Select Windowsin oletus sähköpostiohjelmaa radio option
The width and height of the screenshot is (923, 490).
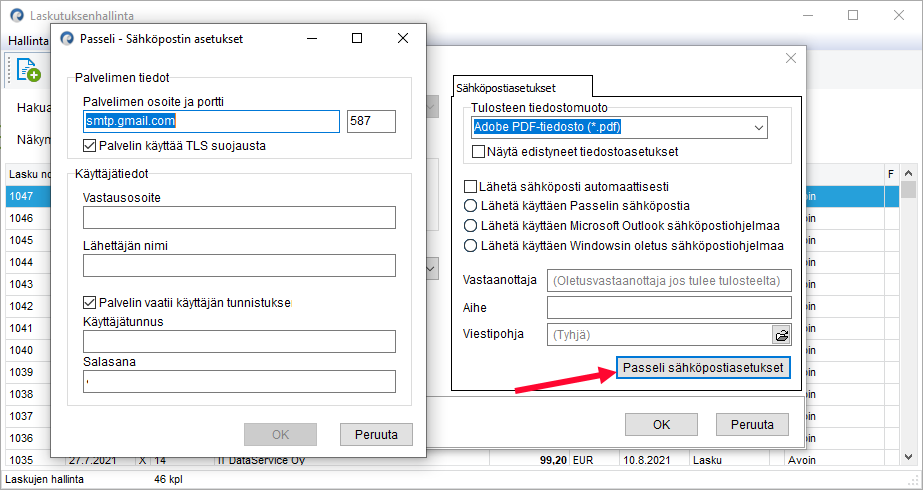[x=470, y=246]
